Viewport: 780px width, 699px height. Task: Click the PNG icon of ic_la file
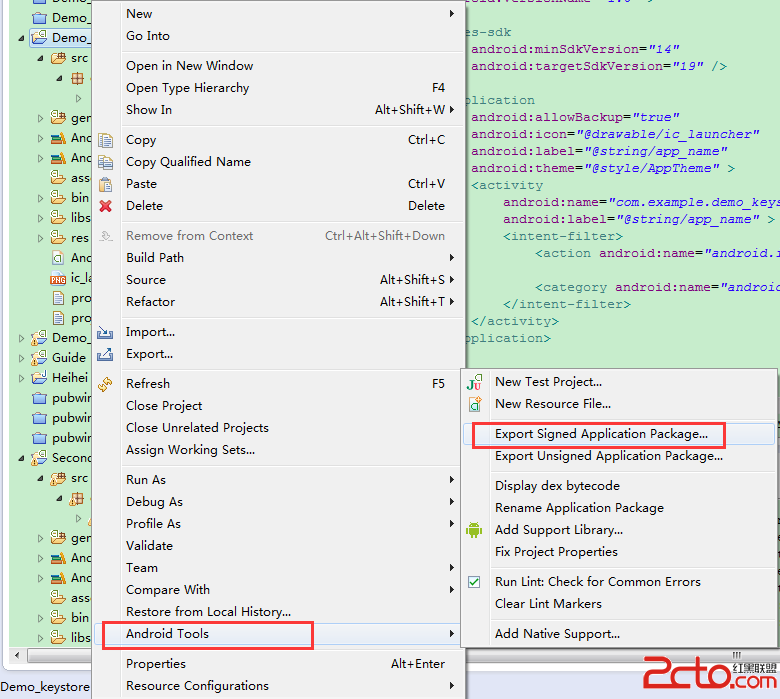[58, 279]
